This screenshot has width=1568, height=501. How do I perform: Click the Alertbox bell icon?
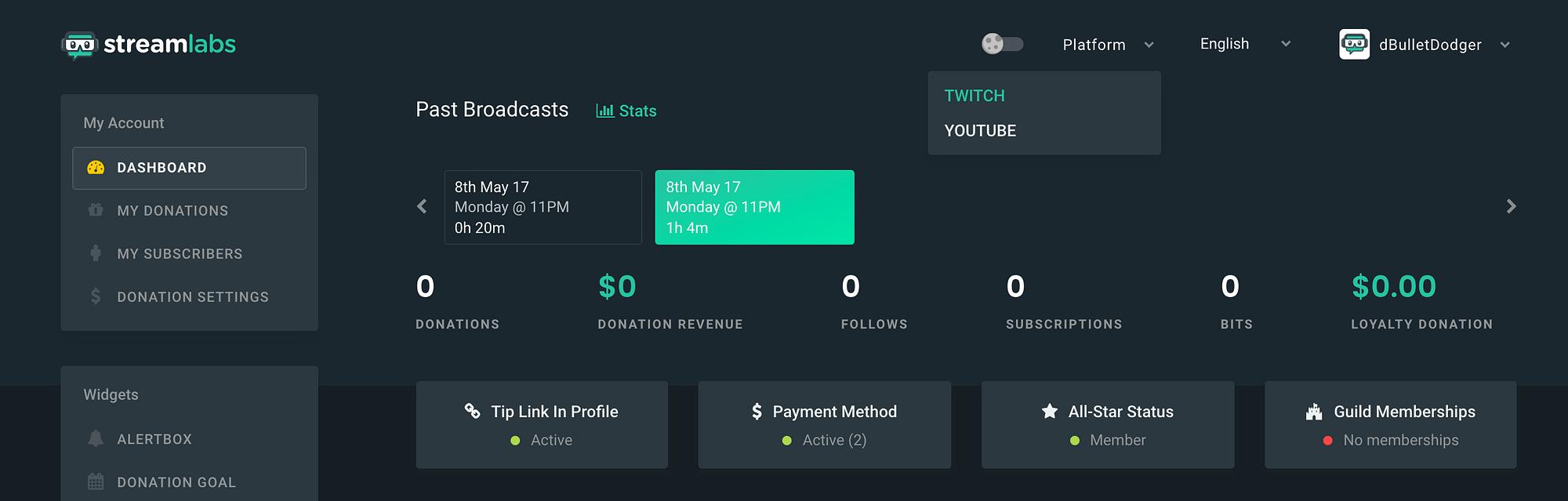click(96, 438)
